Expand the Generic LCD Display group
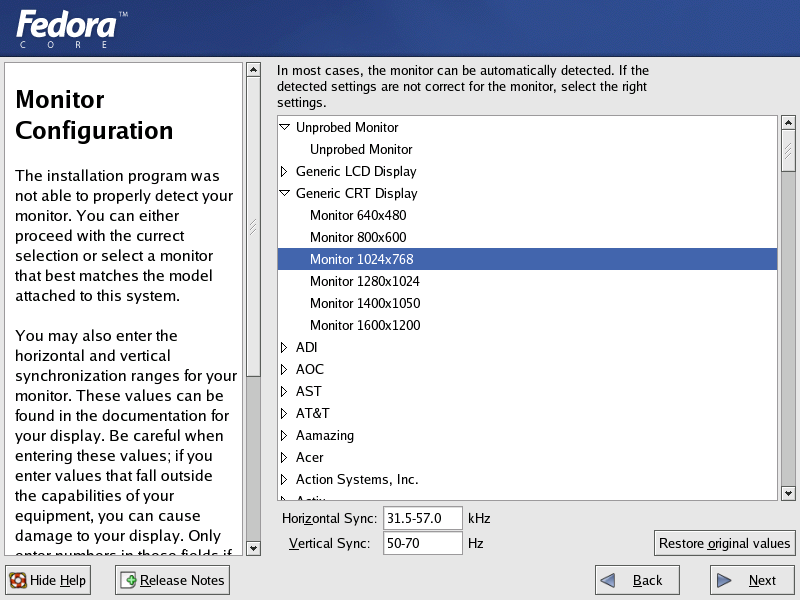The image size is (800, 600). [284, 171]
